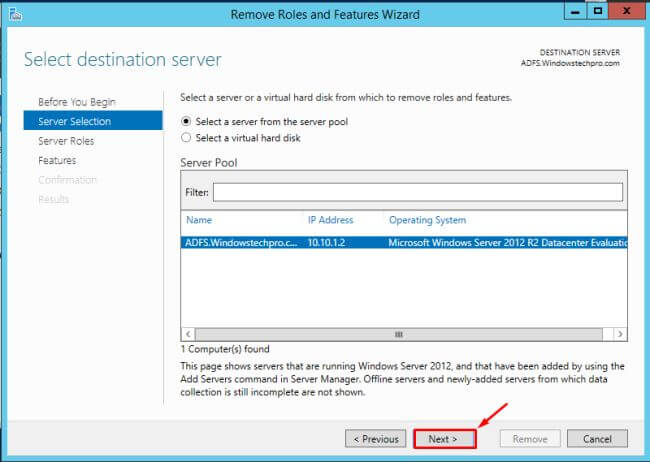
Task: Sort by Operating System column header
Action: [427, 220]
